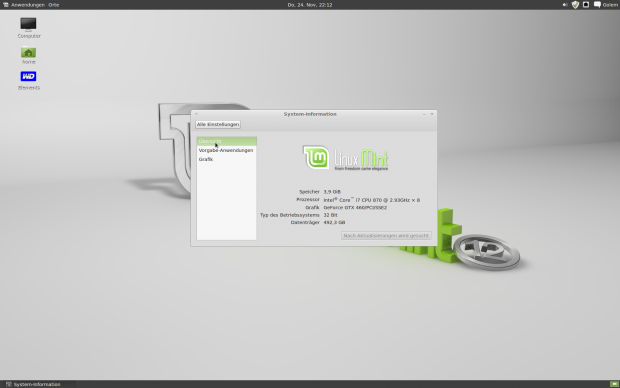The image size is (620, 388).
Task: Select Grafik in the sidebar list
Action: point(227,159)
